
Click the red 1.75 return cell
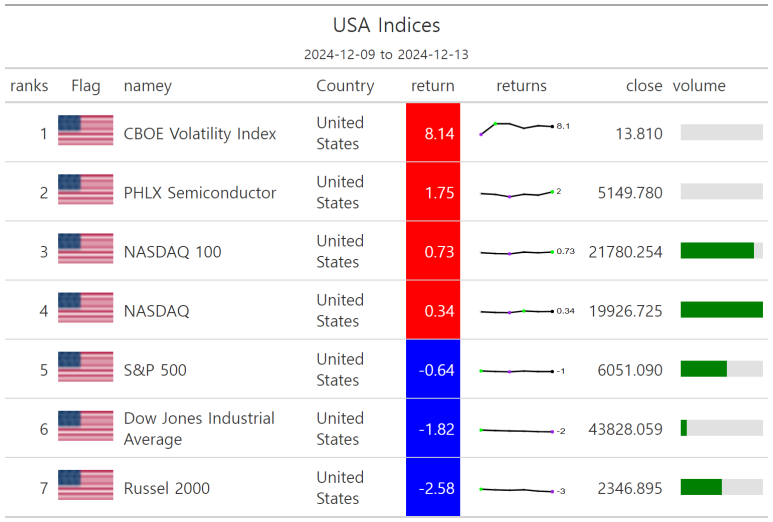(x=433, y=191)
